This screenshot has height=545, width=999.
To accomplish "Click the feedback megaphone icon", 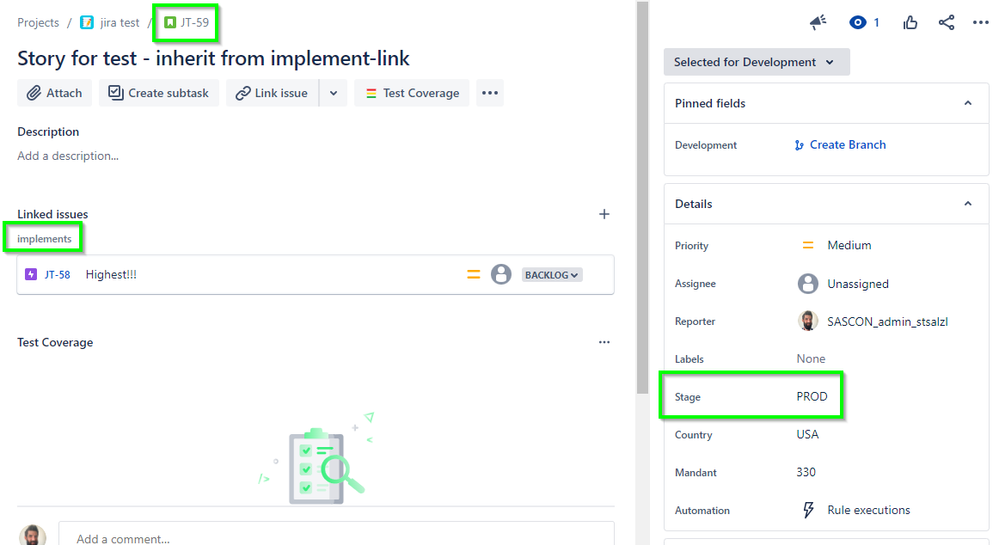I will (818, 22).
